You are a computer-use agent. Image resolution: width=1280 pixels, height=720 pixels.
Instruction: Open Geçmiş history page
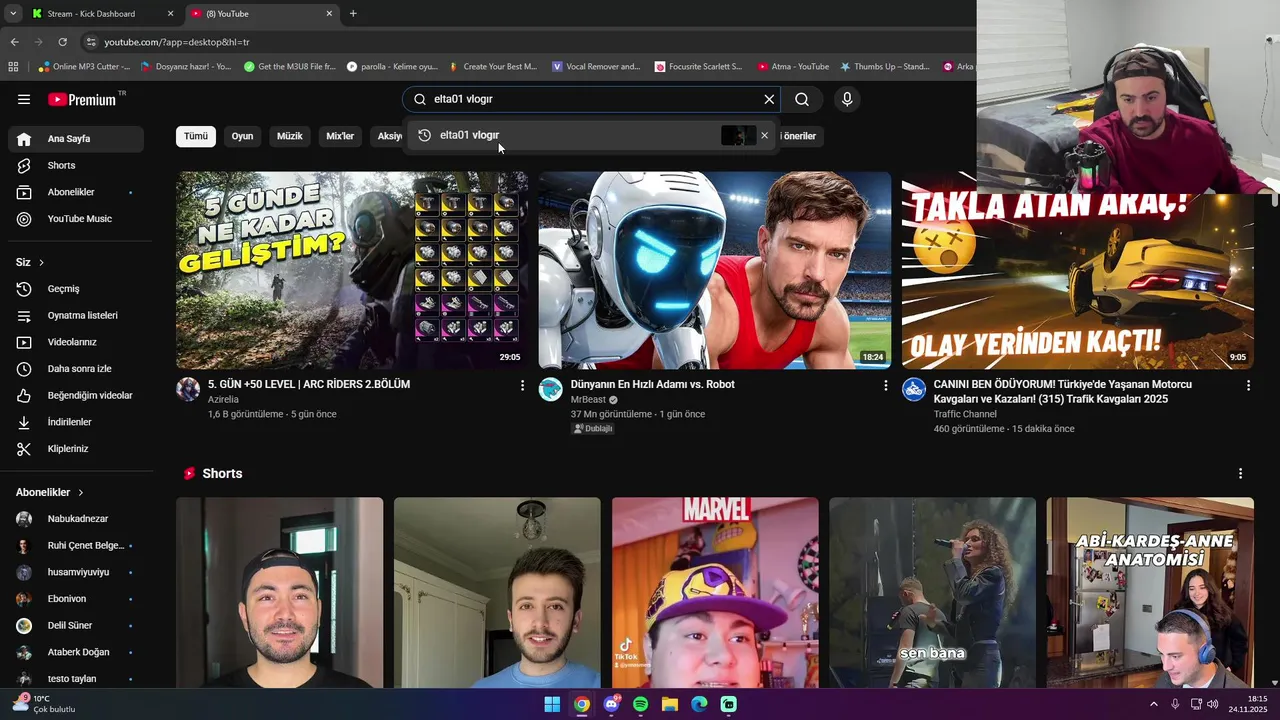click(x=76, y=289)
